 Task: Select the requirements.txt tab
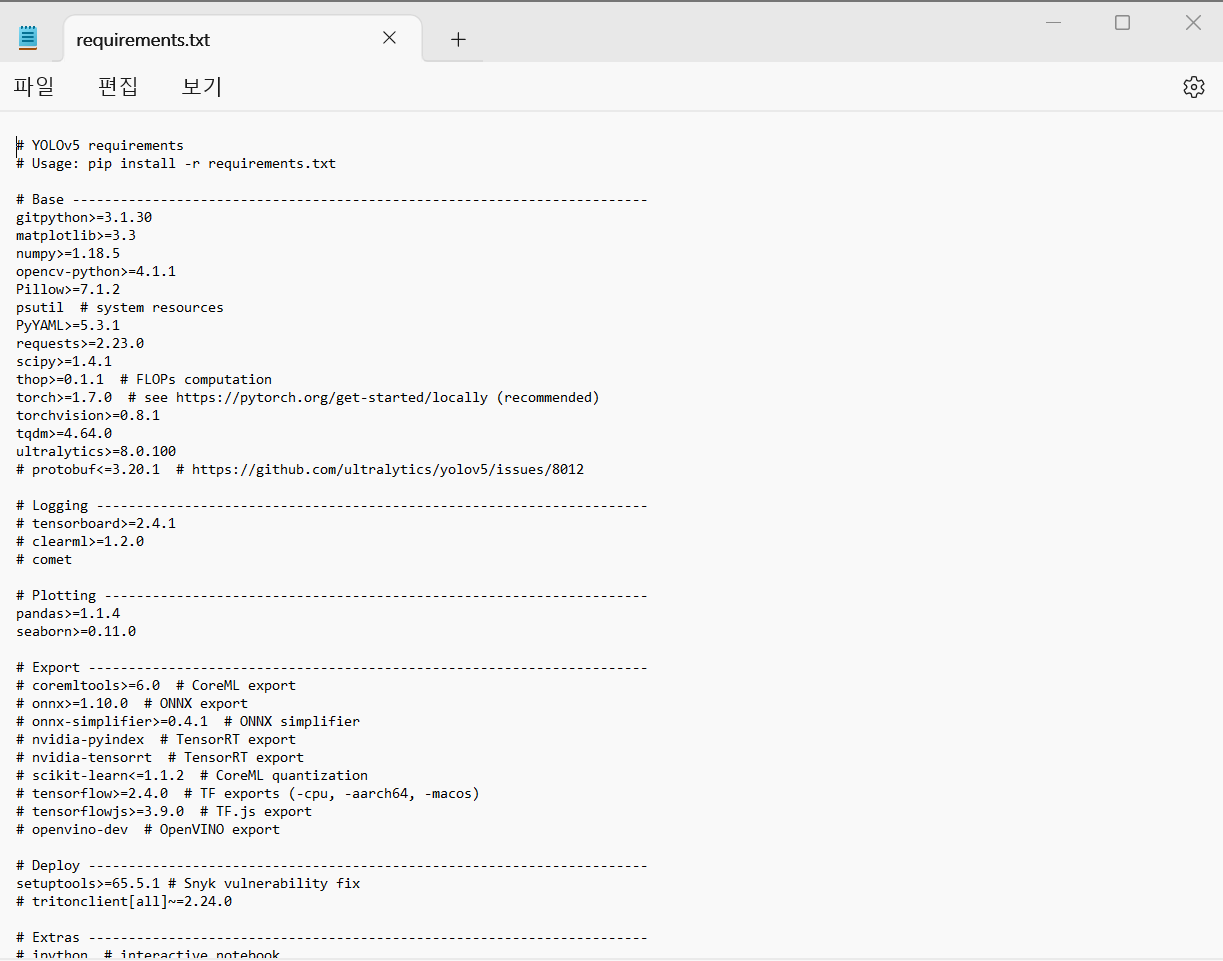(x=242, y=39)
